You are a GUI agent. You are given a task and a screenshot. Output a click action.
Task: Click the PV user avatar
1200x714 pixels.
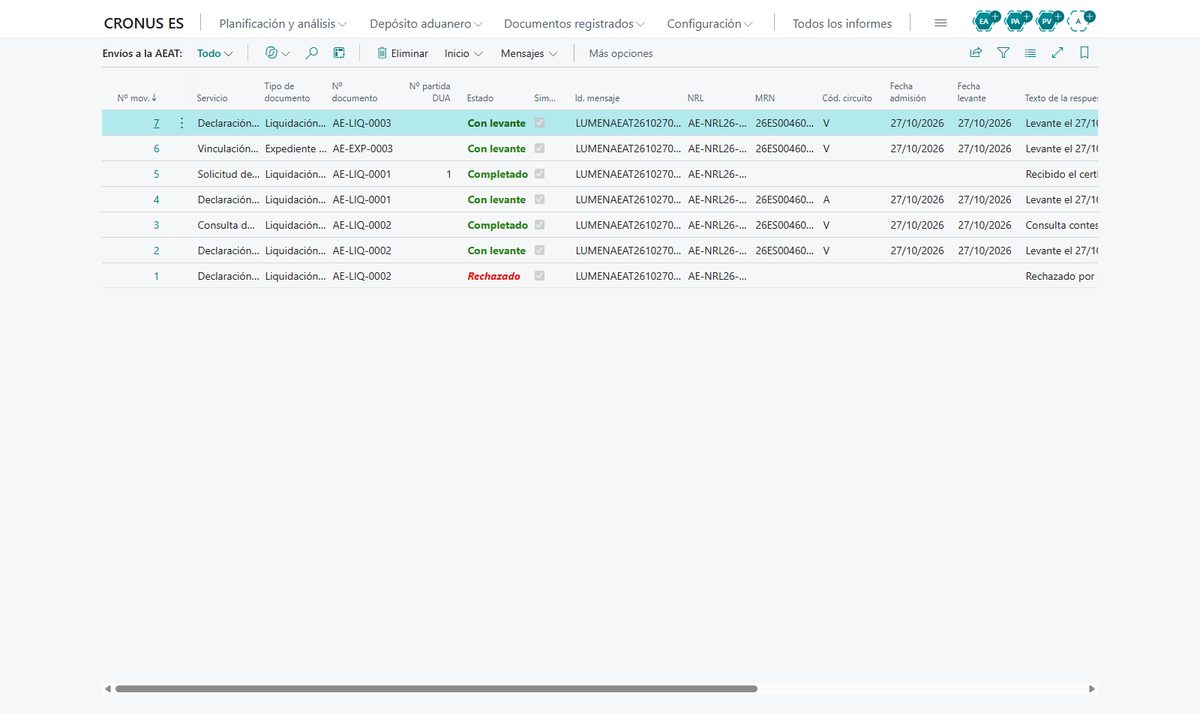(x=1047, y=20)
